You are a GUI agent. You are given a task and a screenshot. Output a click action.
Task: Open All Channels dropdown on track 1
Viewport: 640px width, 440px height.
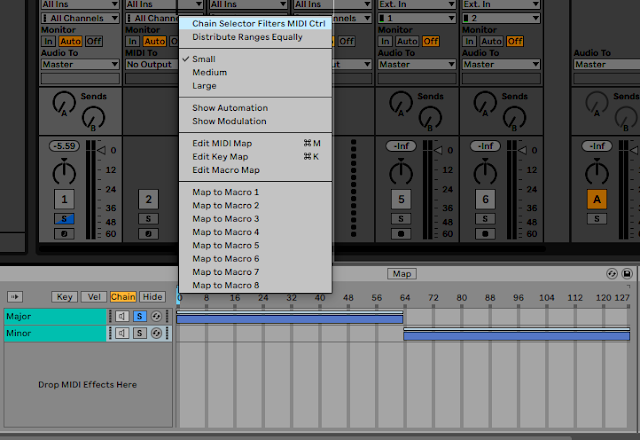point(80,18)
